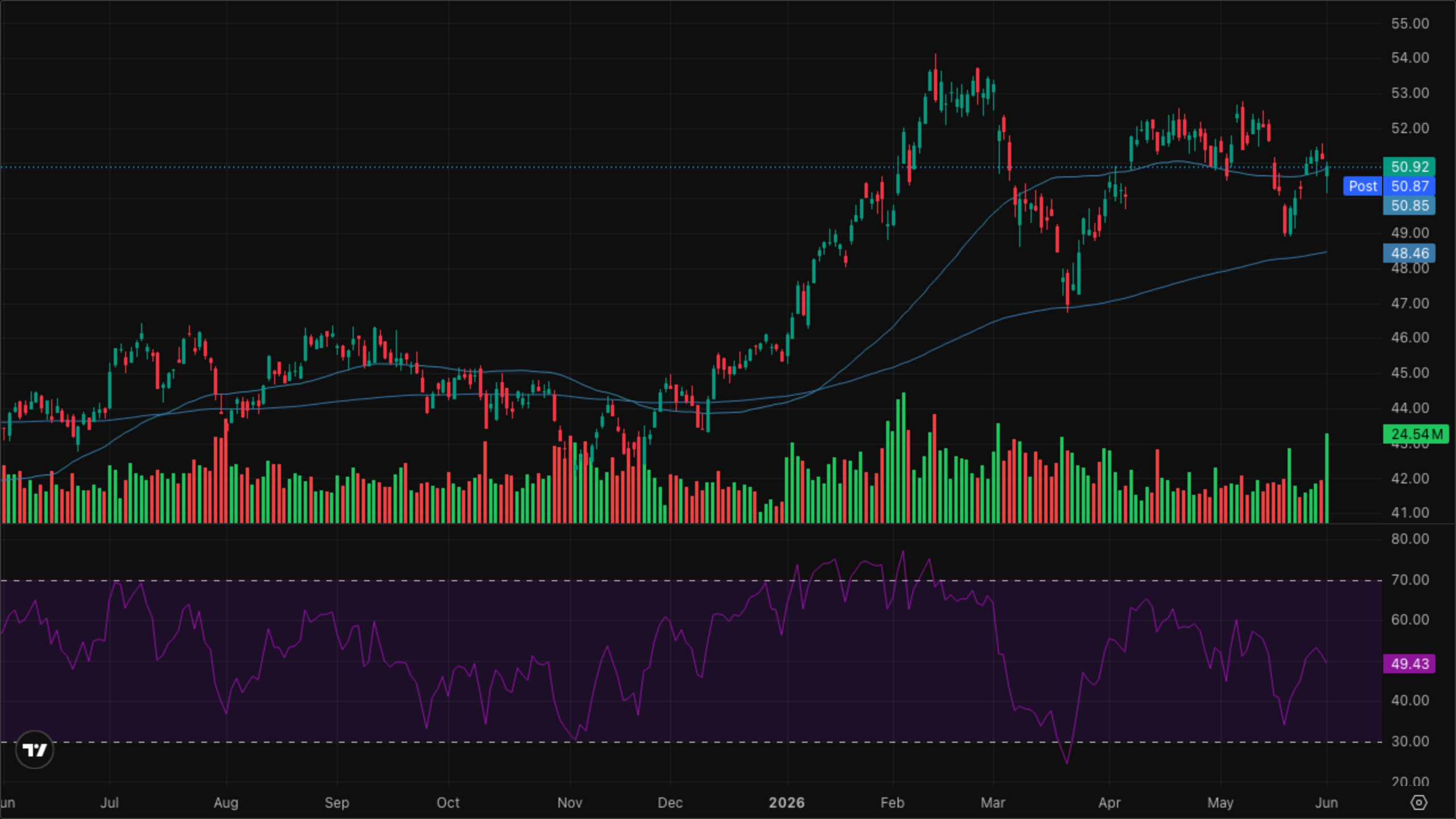Click the 42.00 price axis label
This screenshot has height=819, width=1456.
pos(1410,478)
